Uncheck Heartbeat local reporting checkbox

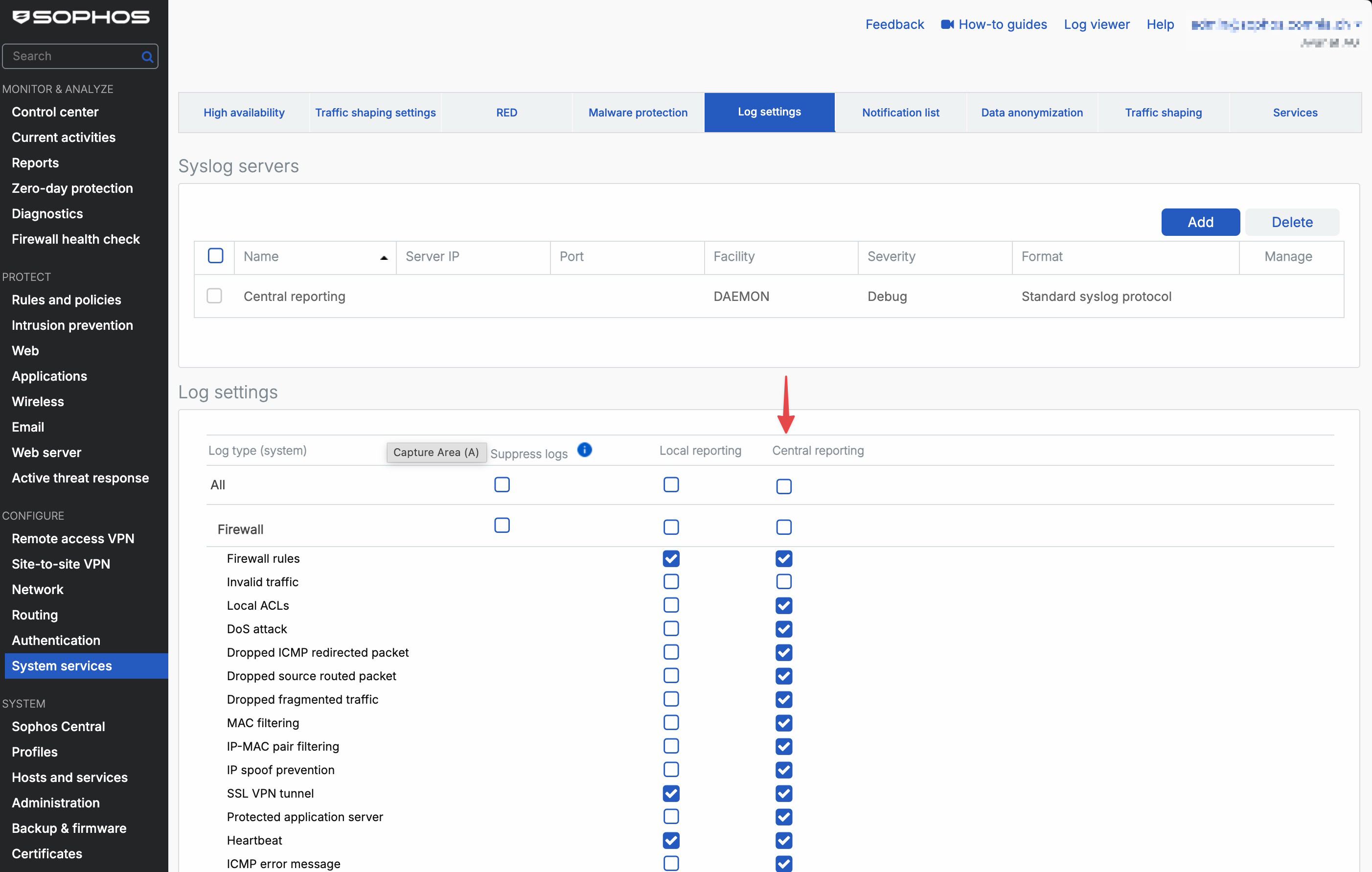(x=671, y=840)
